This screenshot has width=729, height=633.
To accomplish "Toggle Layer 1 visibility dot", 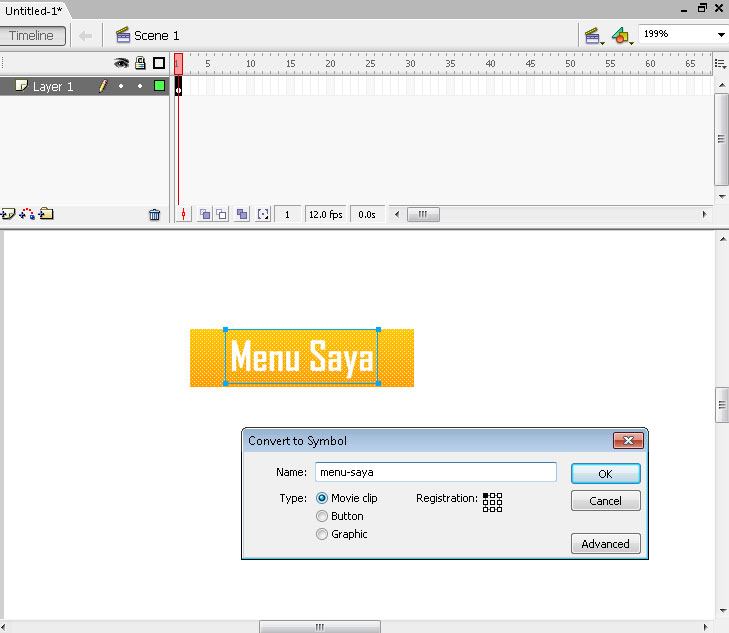I will pos(121,86).
